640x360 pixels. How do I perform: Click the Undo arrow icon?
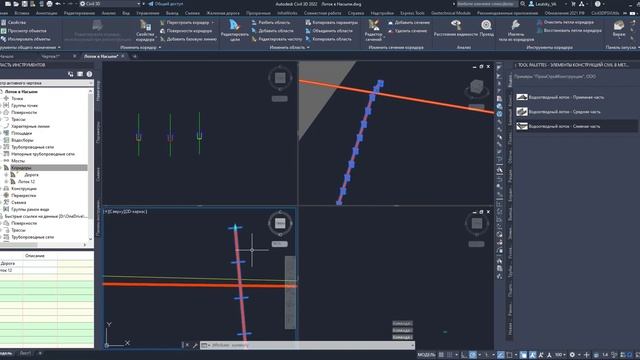(x=58, y=4)
